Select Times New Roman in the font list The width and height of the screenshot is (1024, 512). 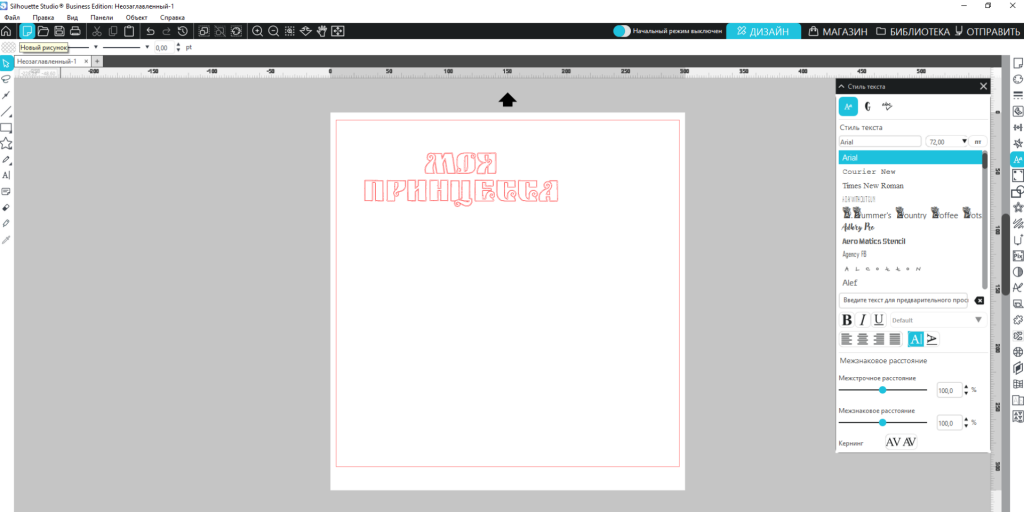872,185
